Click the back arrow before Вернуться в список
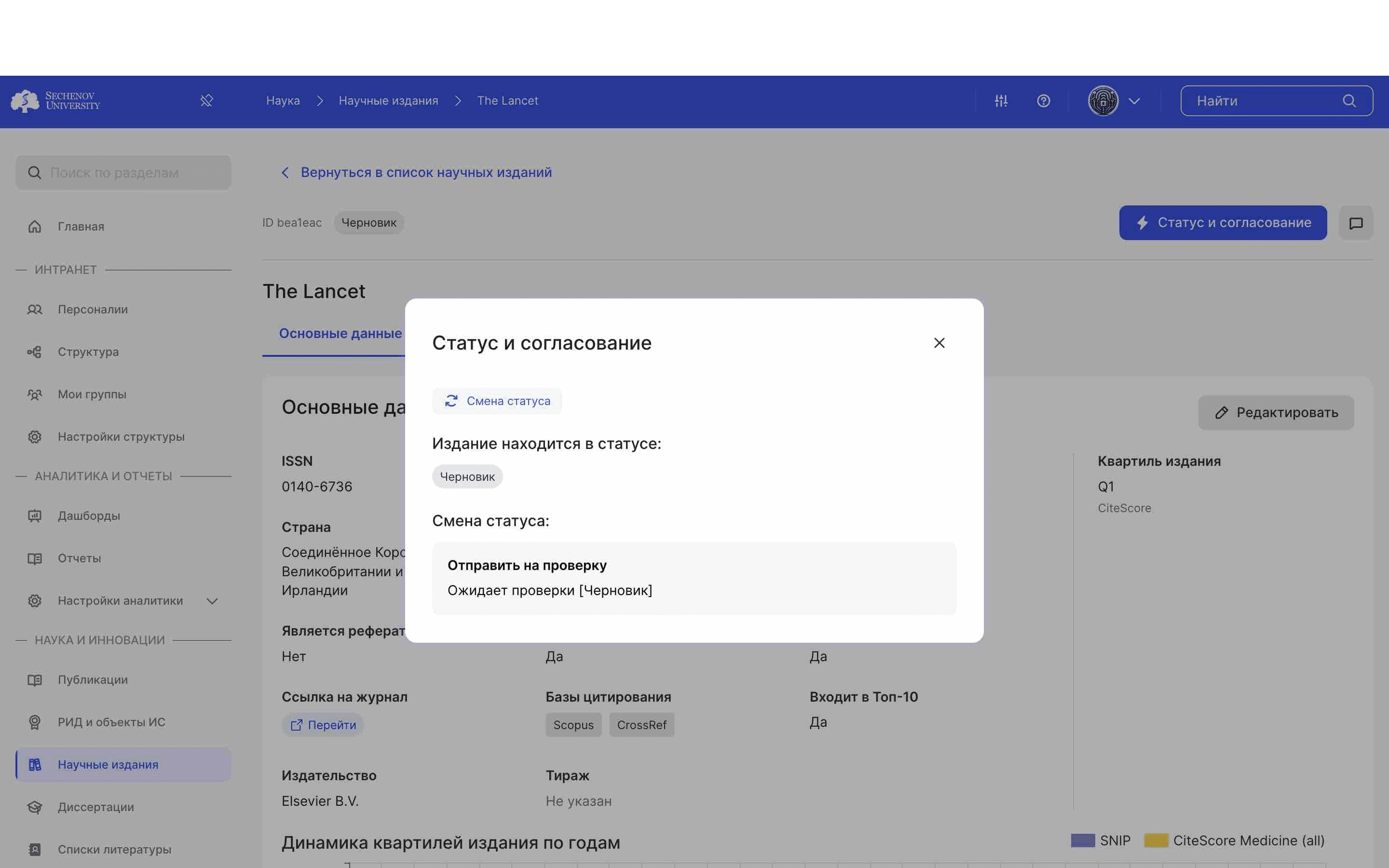1389x868 pixels. (x=285, y=173)
